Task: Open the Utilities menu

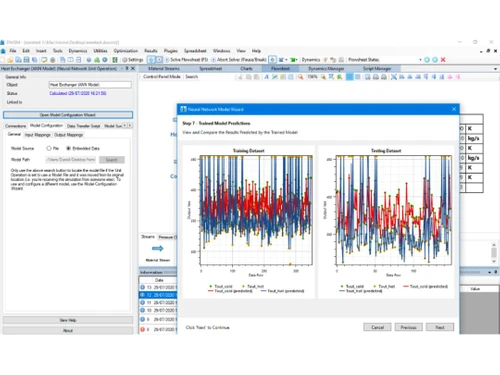Action: coord(100,51)
